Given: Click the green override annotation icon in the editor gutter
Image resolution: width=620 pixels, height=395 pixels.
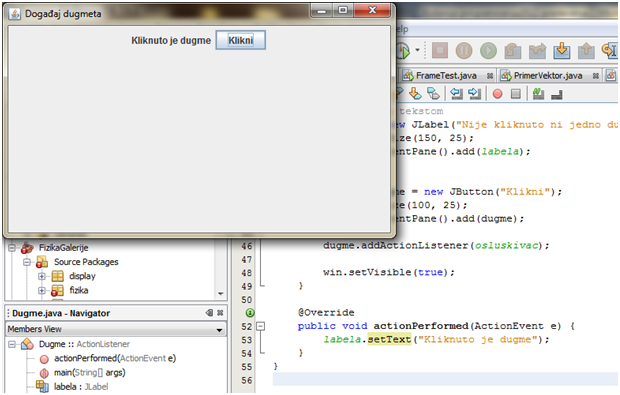Looking at the screenshot, I should (250, 313).
